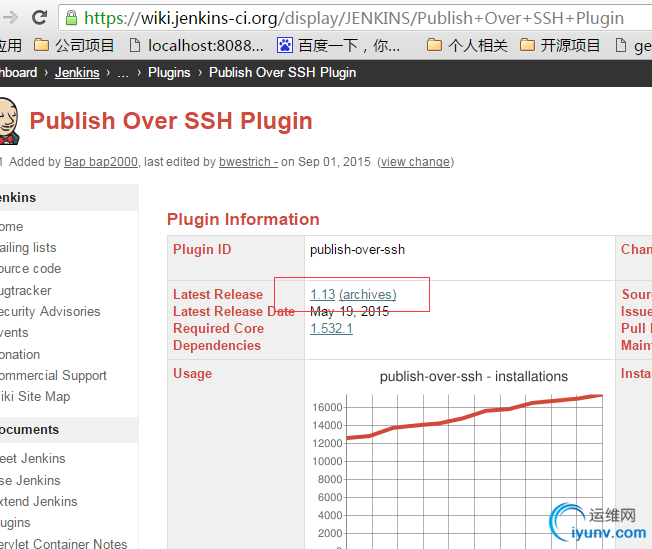Open Donation in the sidebar

tap(20, 354)
